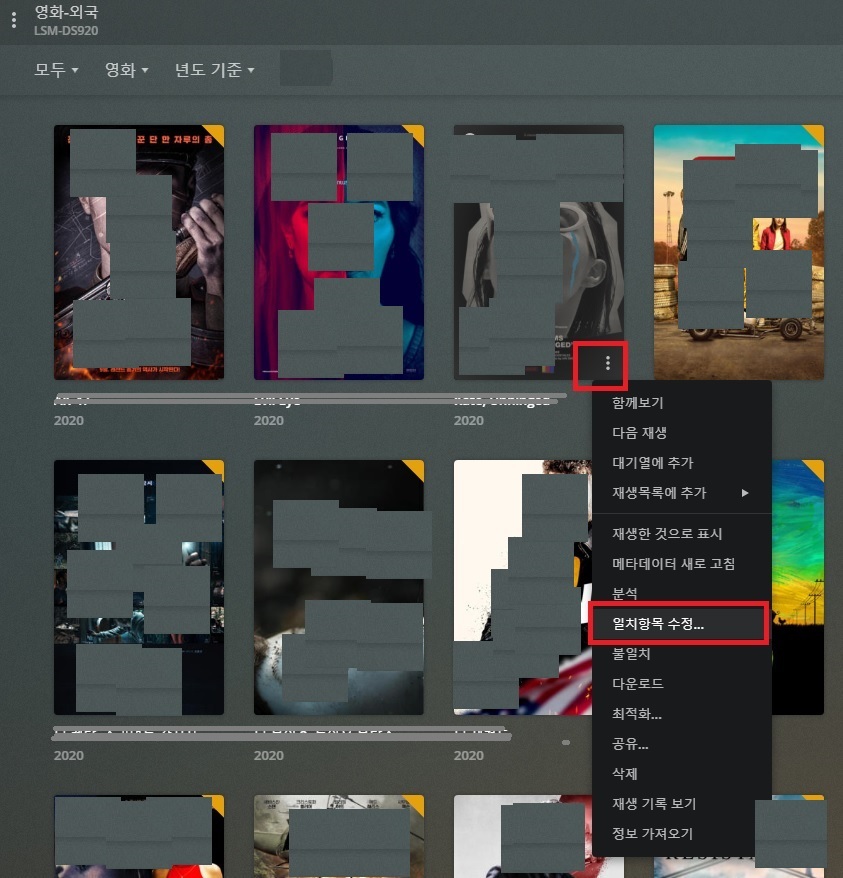Open the white poster with the American flag

pos(523,587)
